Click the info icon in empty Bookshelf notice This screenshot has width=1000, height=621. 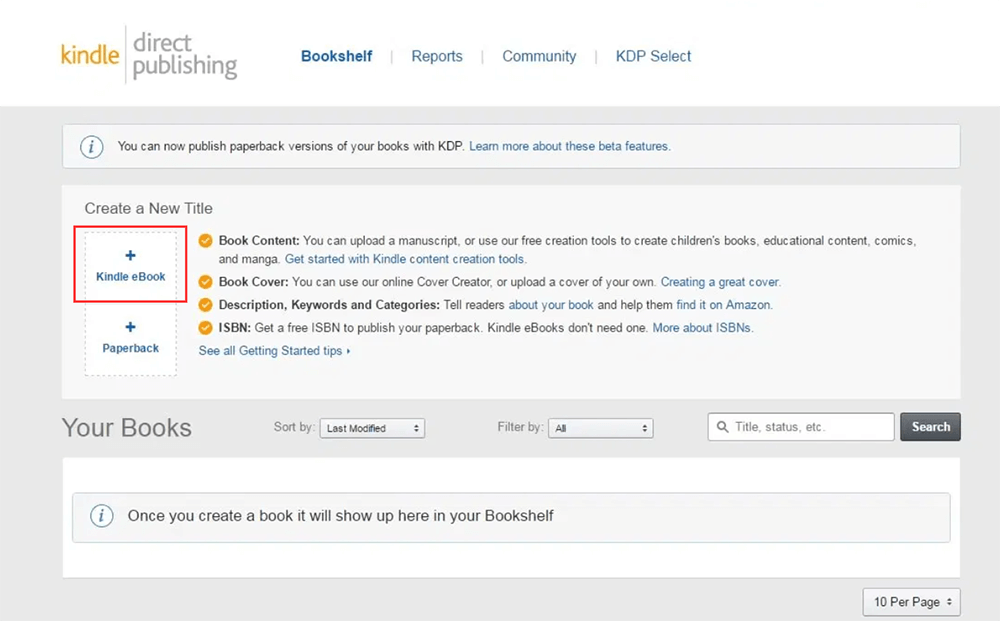pos(101,516)
